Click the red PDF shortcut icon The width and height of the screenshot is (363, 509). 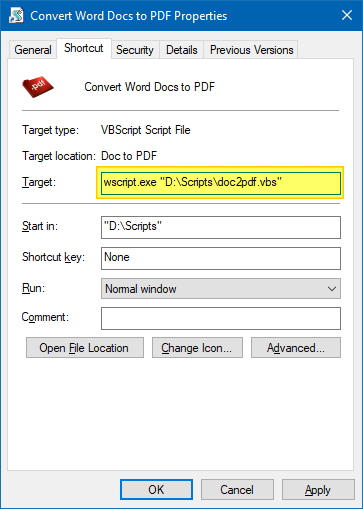tap(38, 87)
